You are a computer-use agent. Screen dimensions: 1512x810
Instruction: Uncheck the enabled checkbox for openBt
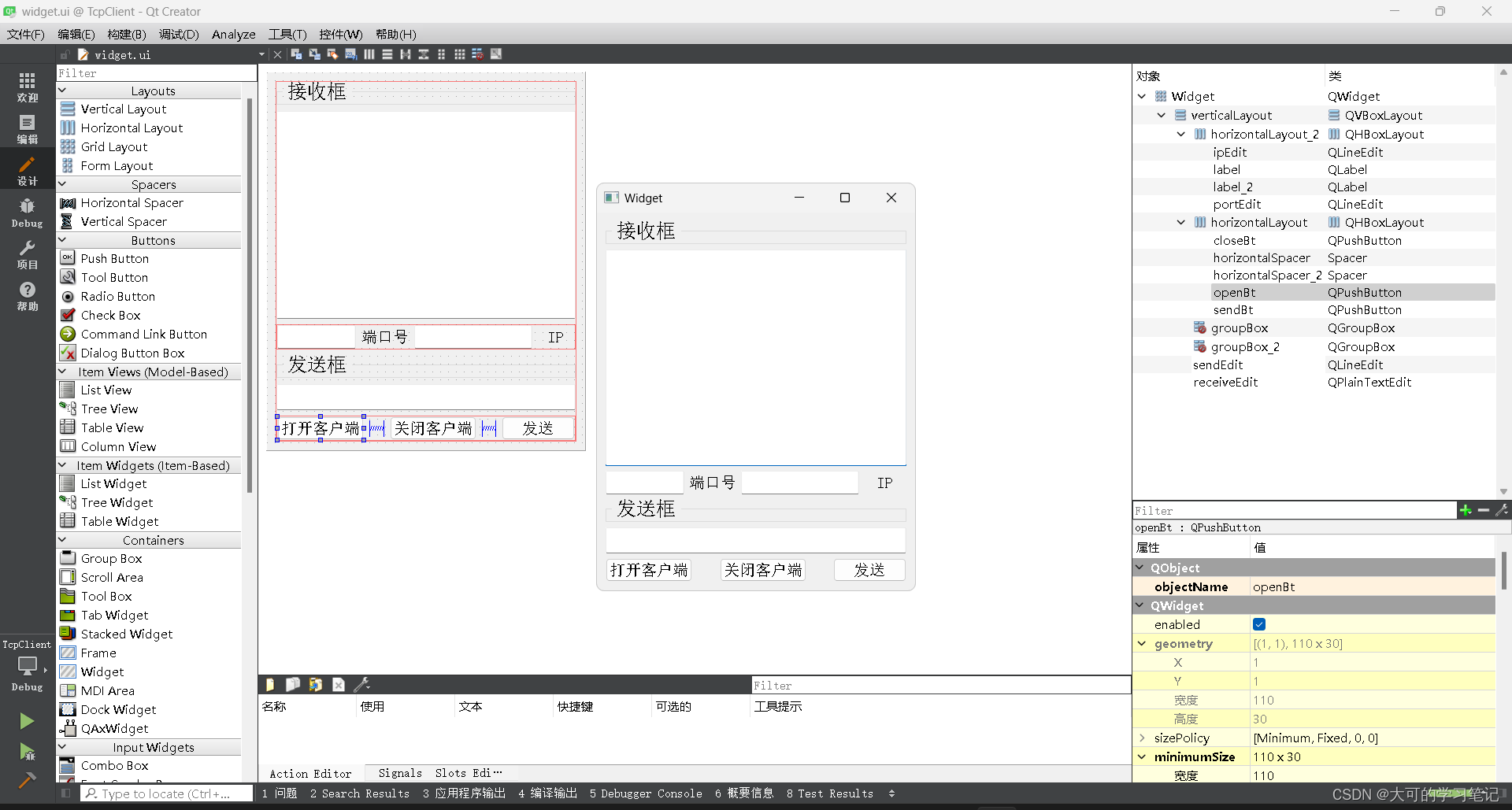point(1260,624)
